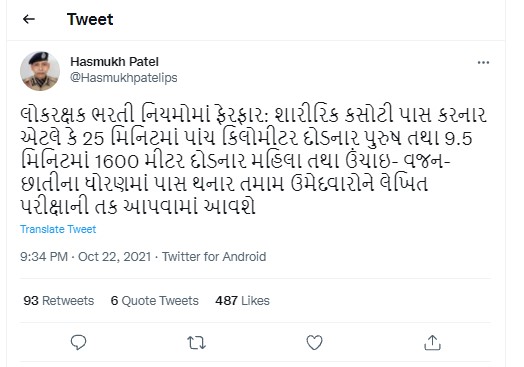Retweet using the arrows icon

196,343
